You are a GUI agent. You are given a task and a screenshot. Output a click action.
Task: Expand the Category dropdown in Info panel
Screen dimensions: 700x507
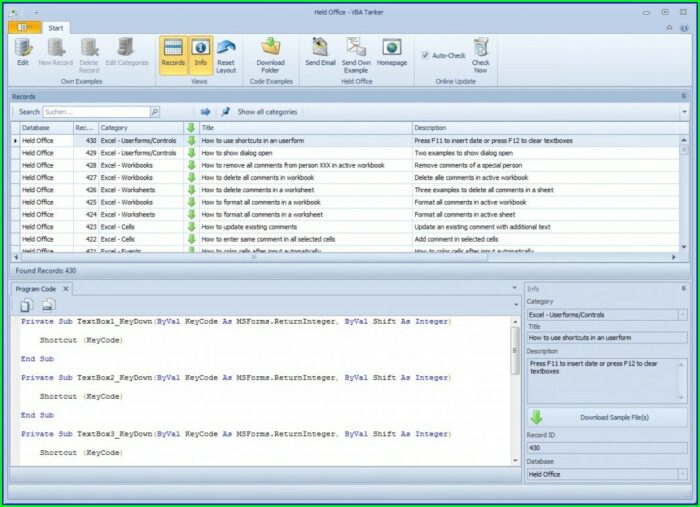pyautogui.click(x=683, y=315)
